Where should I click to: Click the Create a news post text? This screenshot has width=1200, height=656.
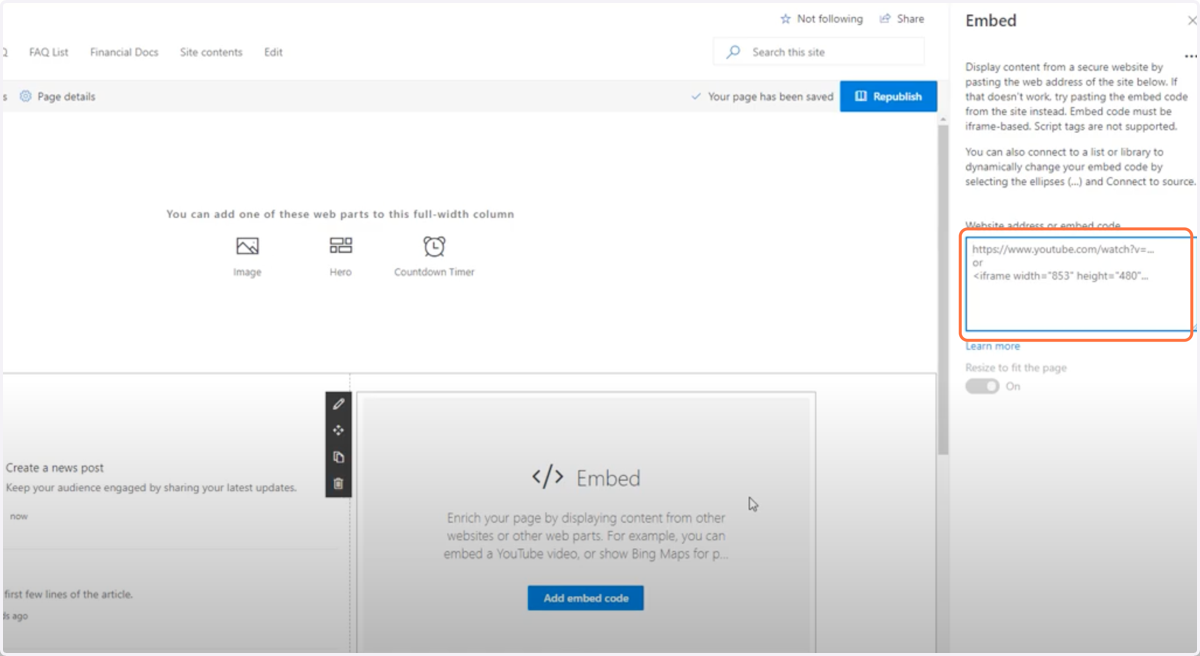(55, 468)
